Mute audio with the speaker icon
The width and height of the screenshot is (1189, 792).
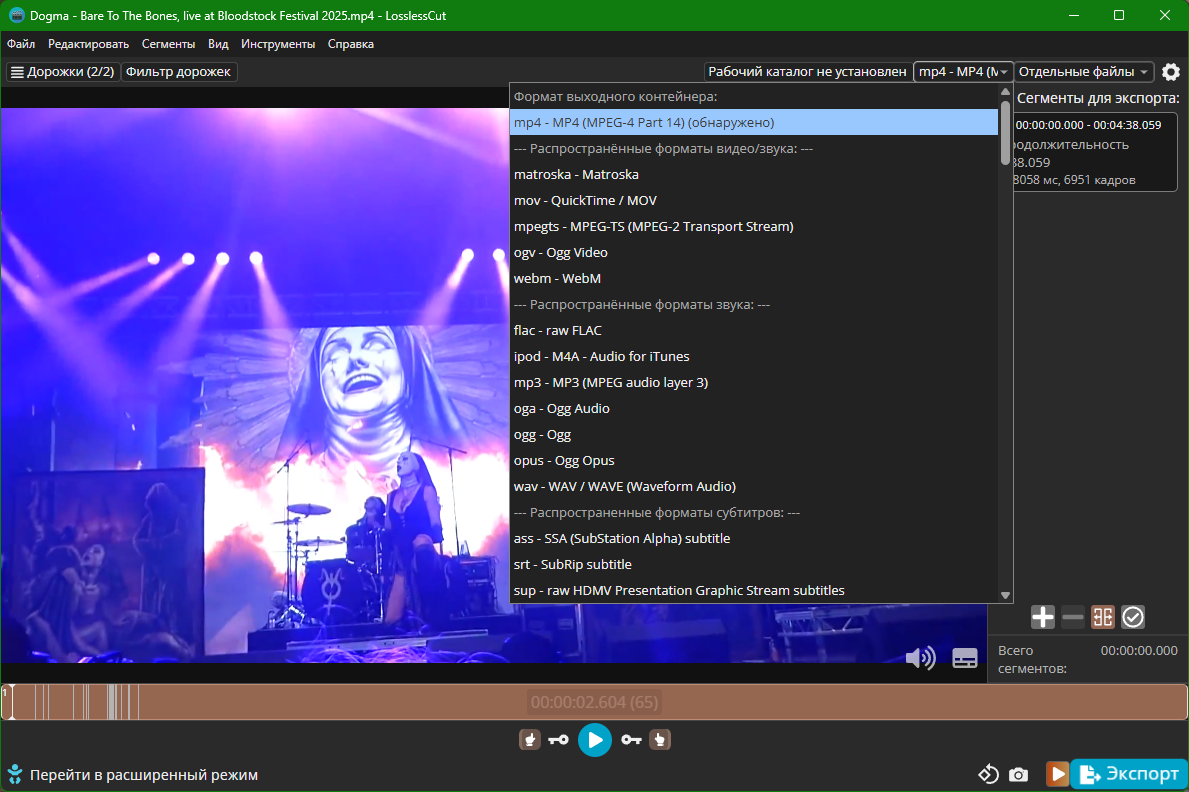click(921, 658)
